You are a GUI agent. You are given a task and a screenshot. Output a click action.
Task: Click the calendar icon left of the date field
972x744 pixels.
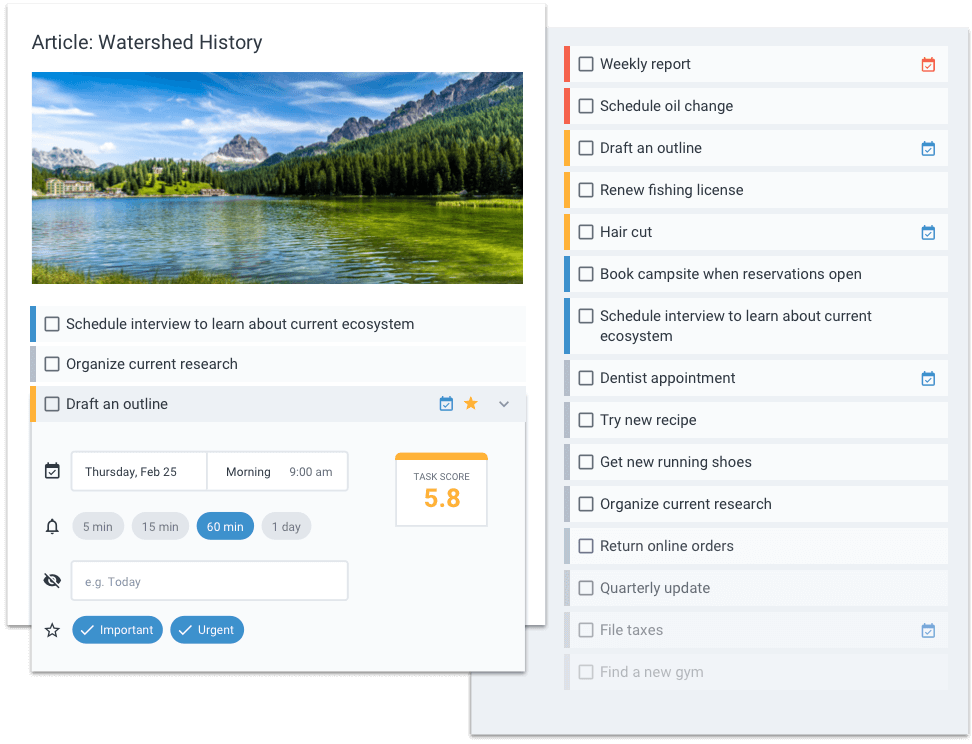52,470
